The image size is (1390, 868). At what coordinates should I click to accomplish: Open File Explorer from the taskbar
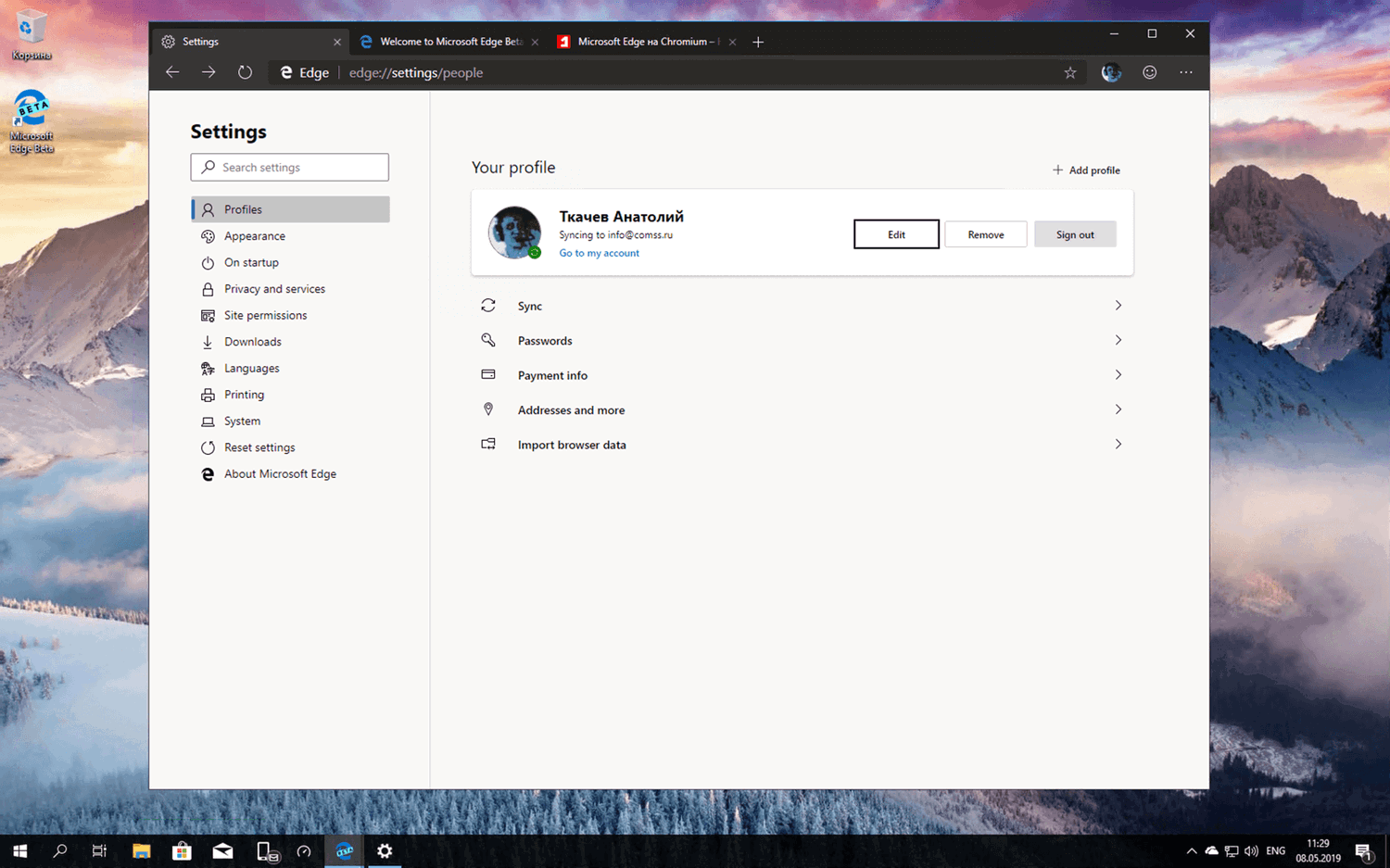coord(141,850)
